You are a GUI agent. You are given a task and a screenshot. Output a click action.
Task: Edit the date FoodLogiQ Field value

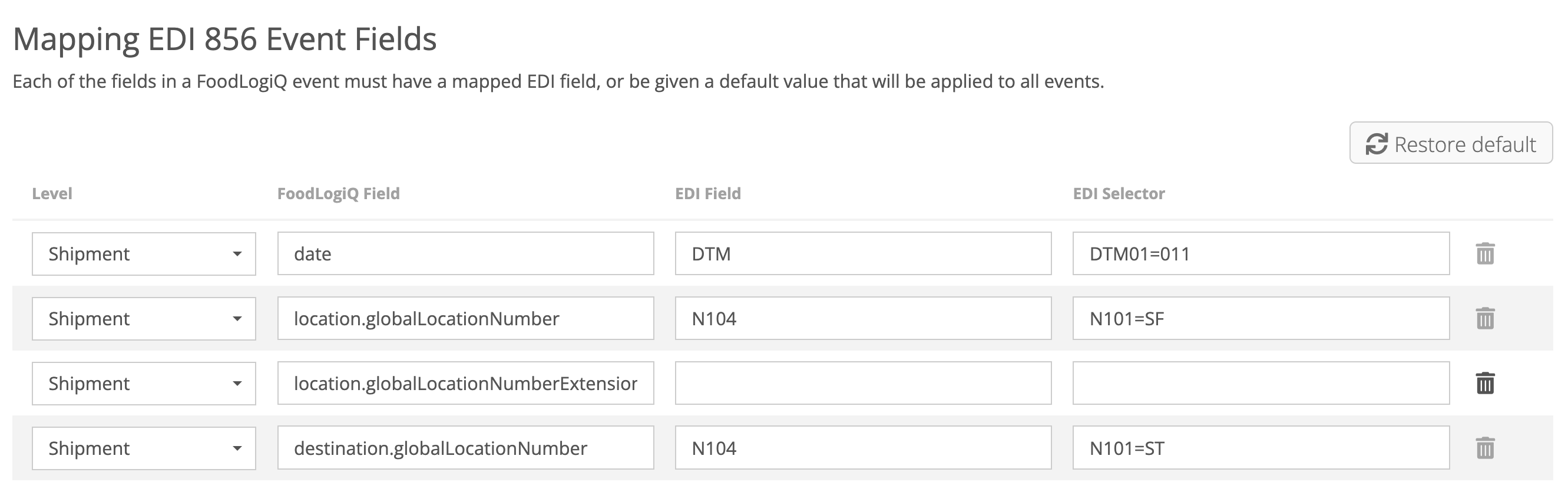(x=466, y=254)
